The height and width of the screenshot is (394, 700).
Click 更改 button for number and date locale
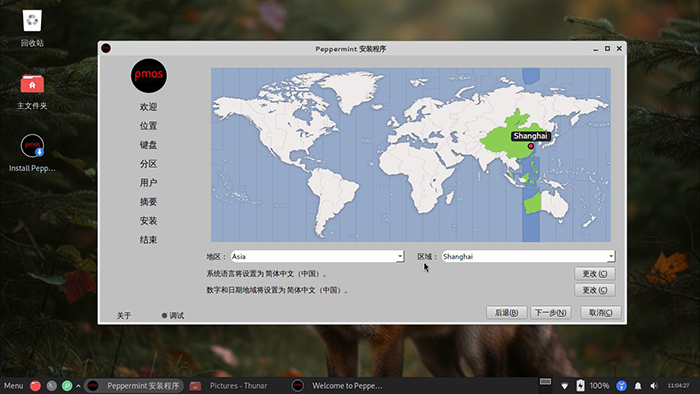pos(595,290)
